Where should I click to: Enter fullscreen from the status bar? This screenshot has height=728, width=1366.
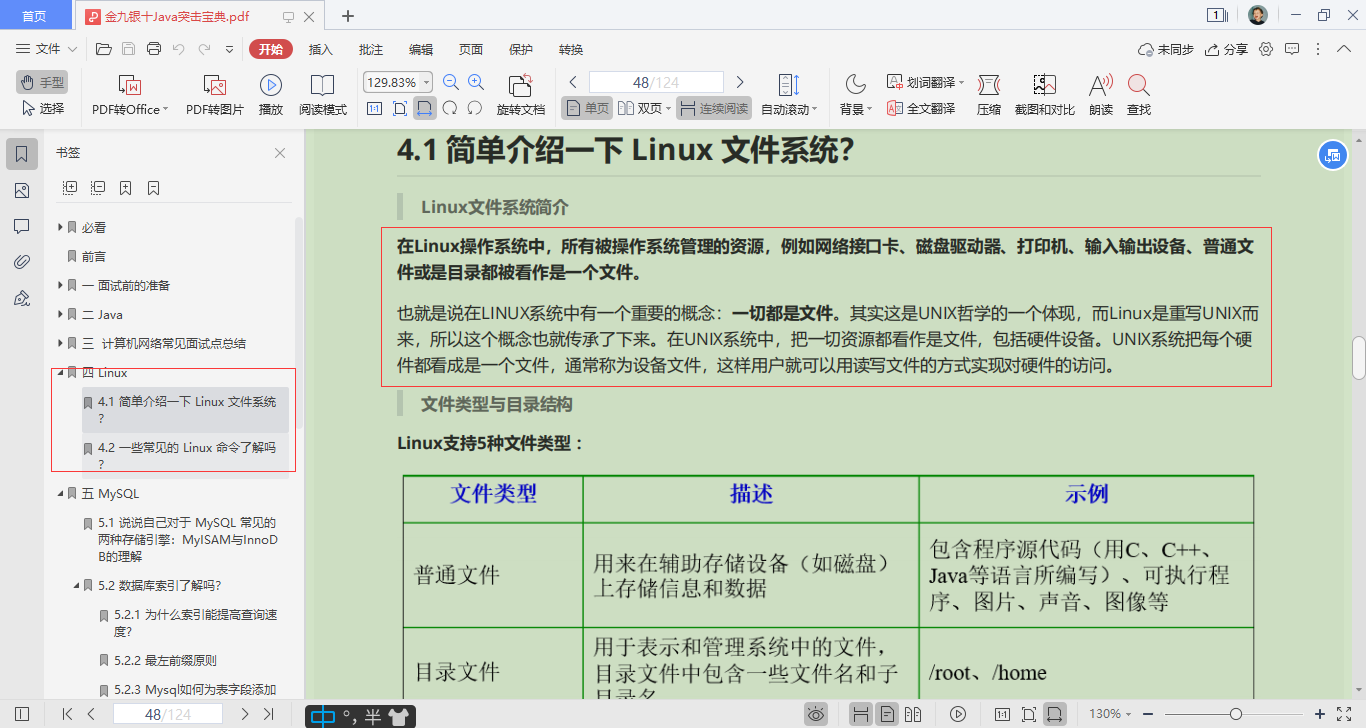click(1344, 714)
